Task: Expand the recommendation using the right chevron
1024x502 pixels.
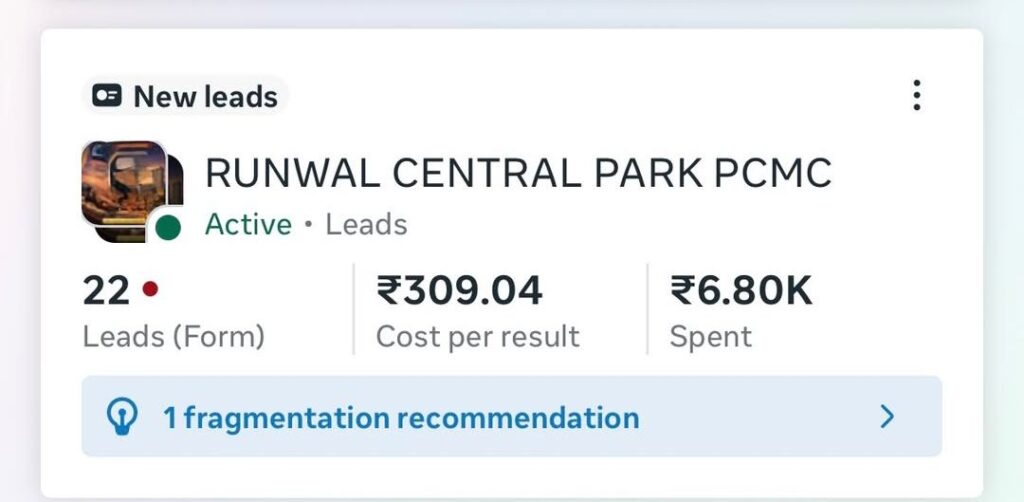Action: pyautogui.click(x=886, y=417)
